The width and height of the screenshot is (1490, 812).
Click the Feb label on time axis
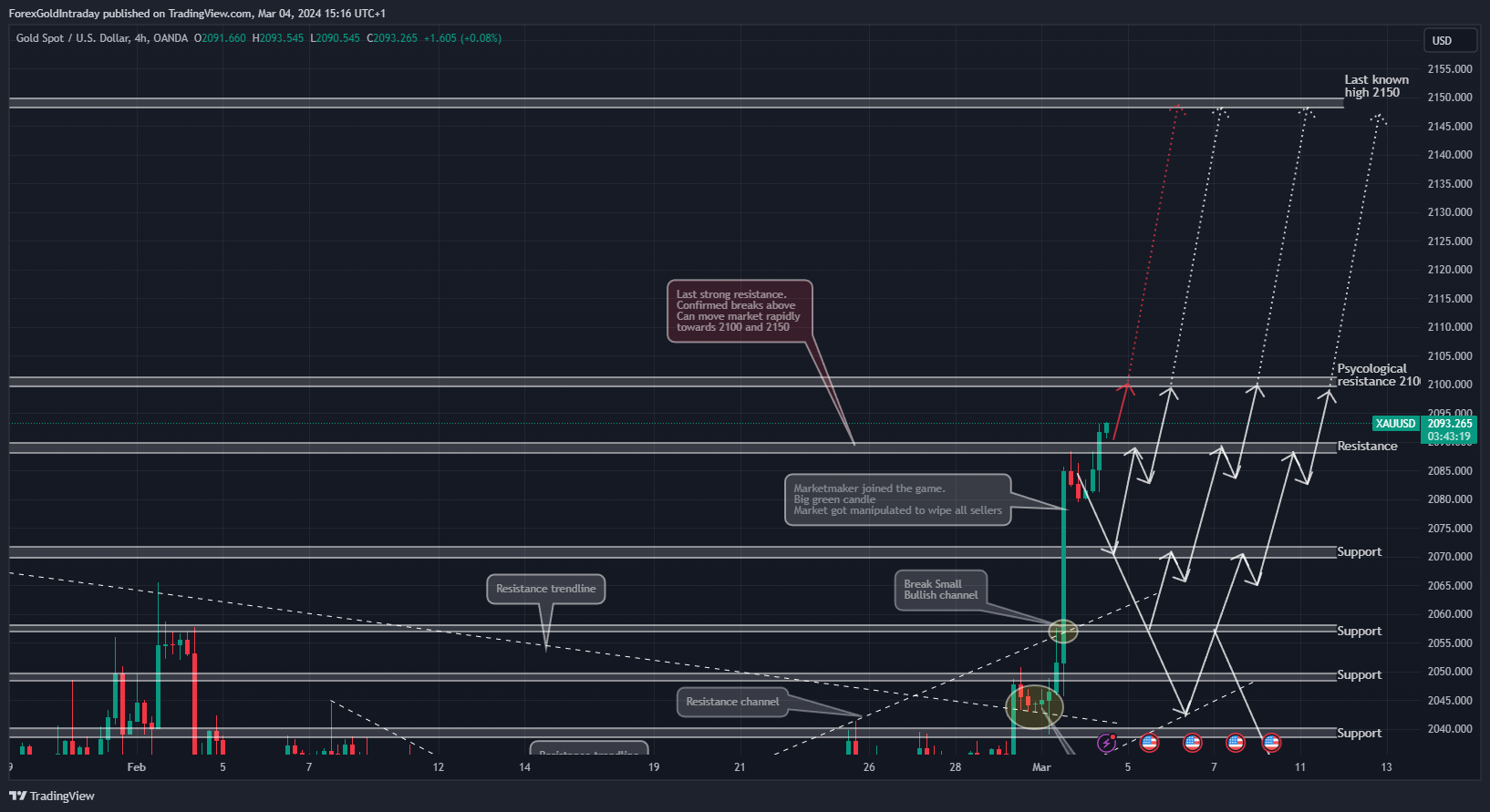pyautogui.click(x=136, y=767)
